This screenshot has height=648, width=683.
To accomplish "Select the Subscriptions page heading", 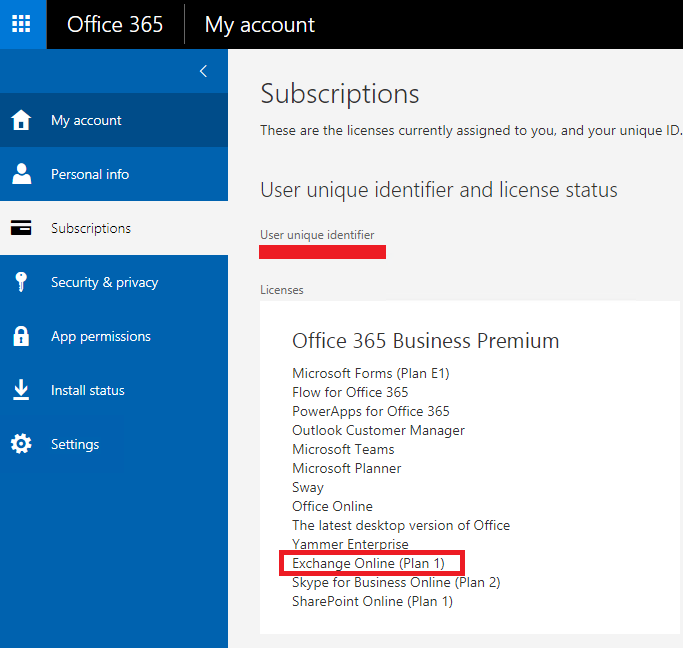I will coord(340,94).
